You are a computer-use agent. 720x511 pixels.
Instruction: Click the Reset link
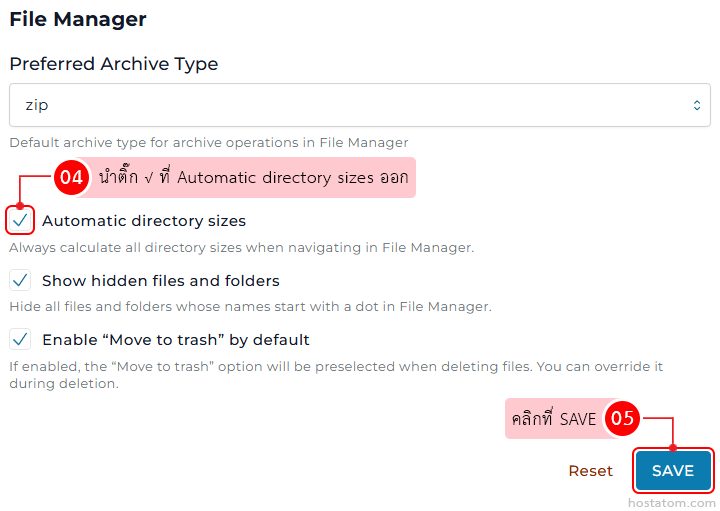point(591,471)
